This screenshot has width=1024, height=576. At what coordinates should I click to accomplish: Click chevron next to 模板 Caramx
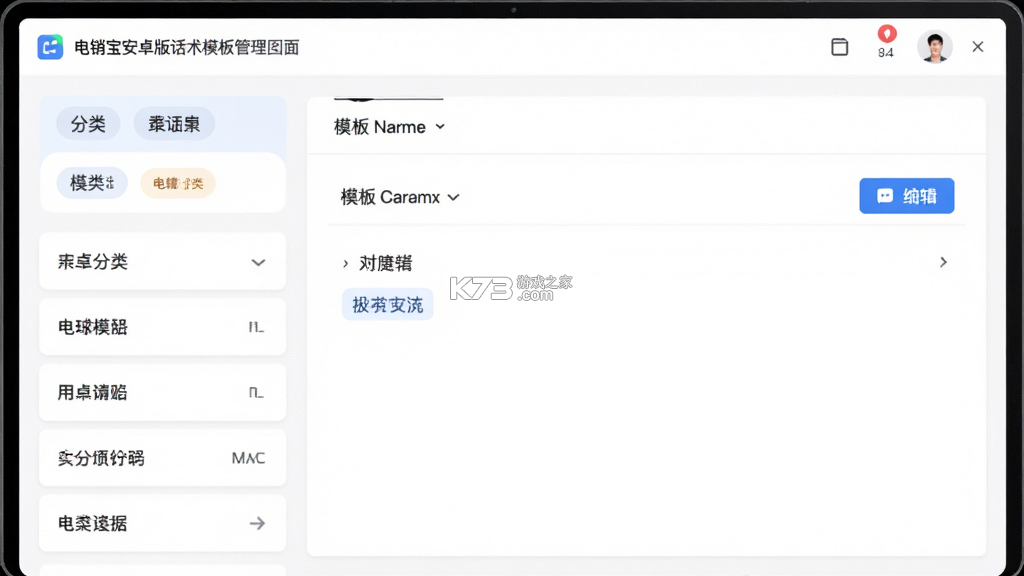tap(454, 197)
